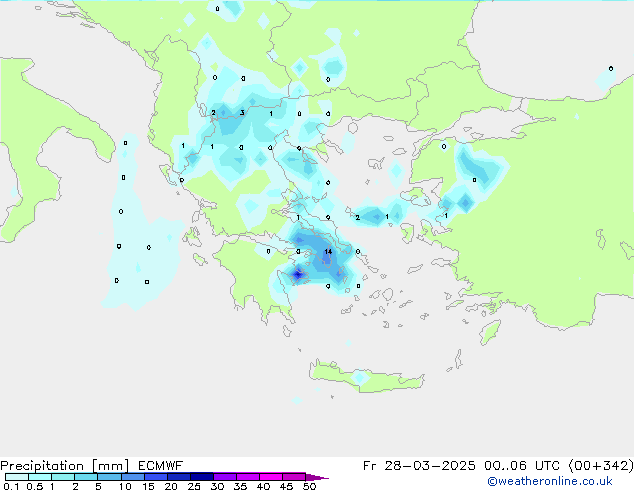Pick the legend swatch between 45 and 50
Viewport: 634px width, 490px height.
point(294,477)
